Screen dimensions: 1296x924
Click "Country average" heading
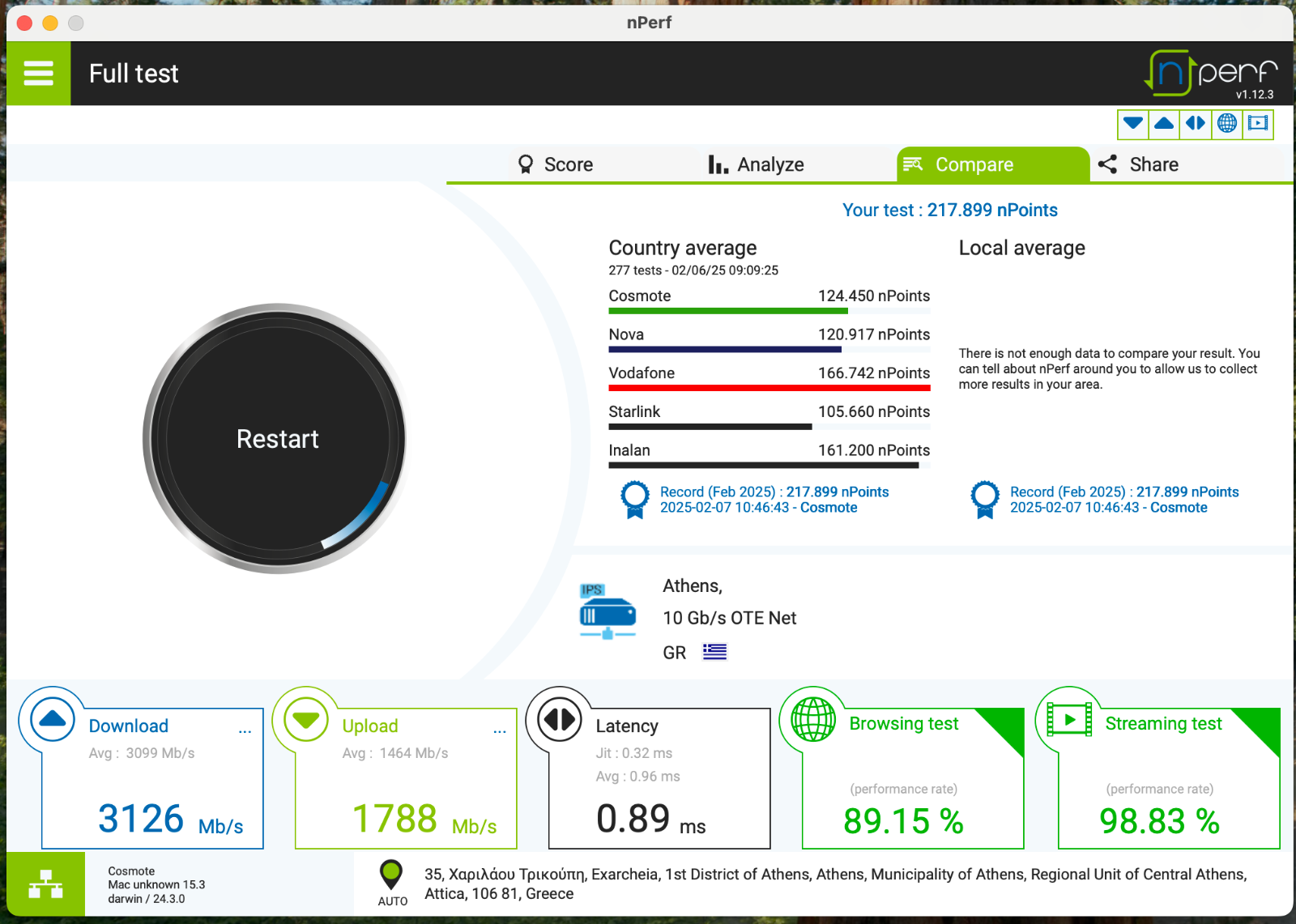point(683,249)
